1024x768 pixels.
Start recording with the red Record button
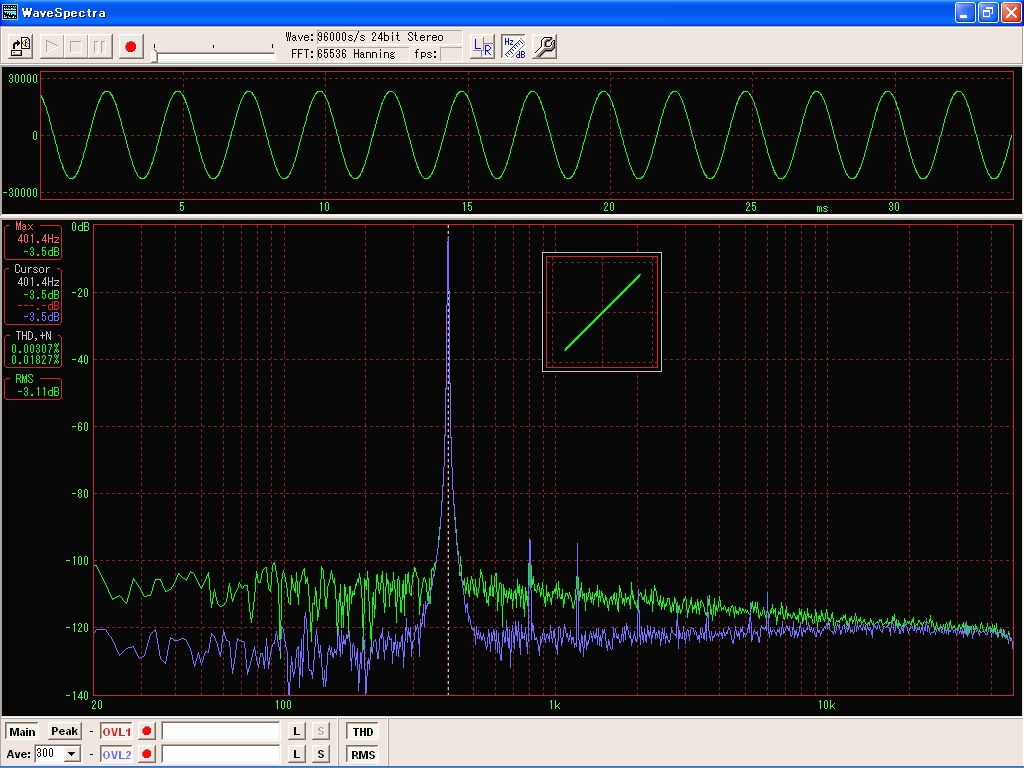point(131,47)
